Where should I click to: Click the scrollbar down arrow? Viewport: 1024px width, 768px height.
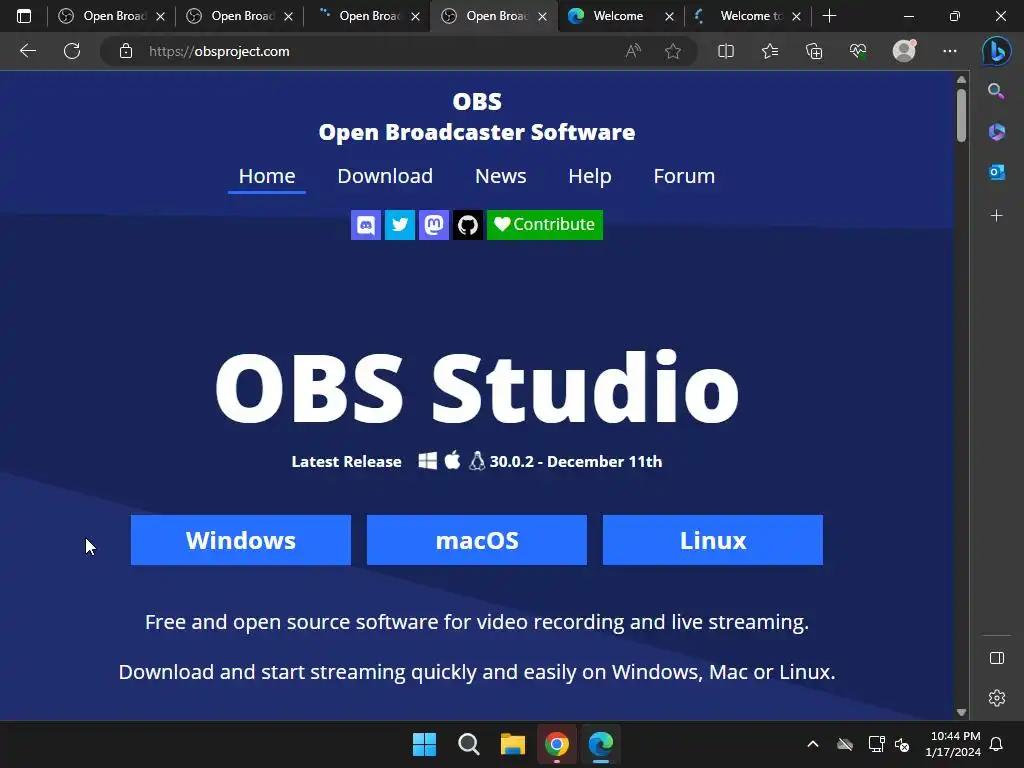pyautogui.click(x=961, y=712)
